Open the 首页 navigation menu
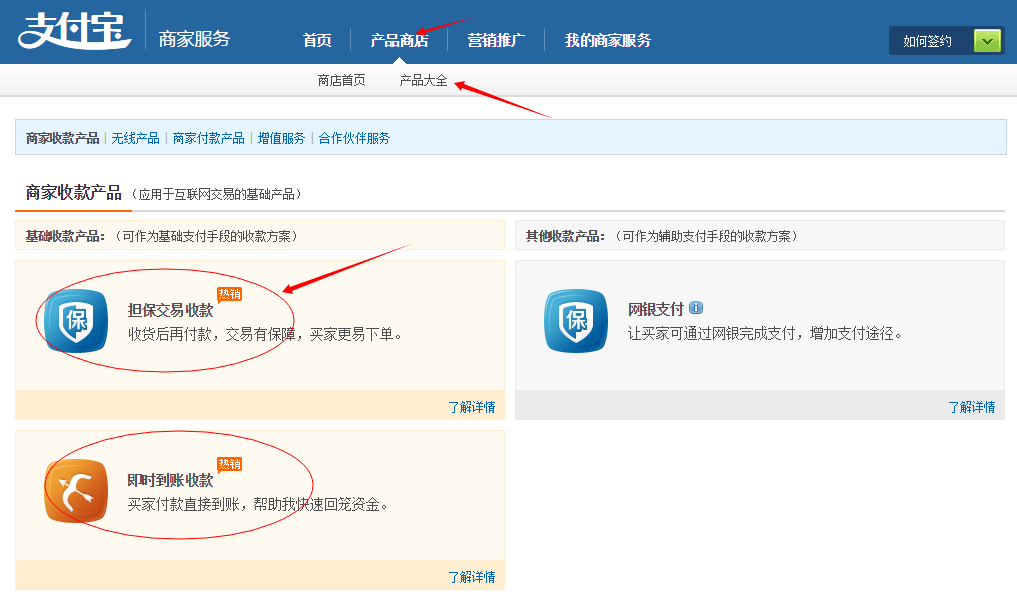Image resolution: width=1017 pixels, height=610 pixels. 317,40
